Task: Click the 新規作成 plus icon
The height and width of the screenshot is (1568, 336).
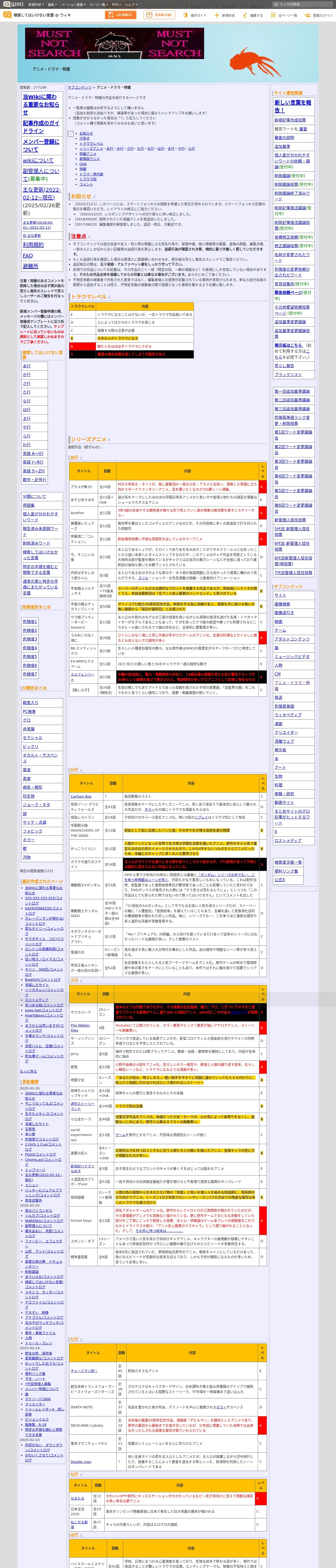Action: tap(217, 15)
